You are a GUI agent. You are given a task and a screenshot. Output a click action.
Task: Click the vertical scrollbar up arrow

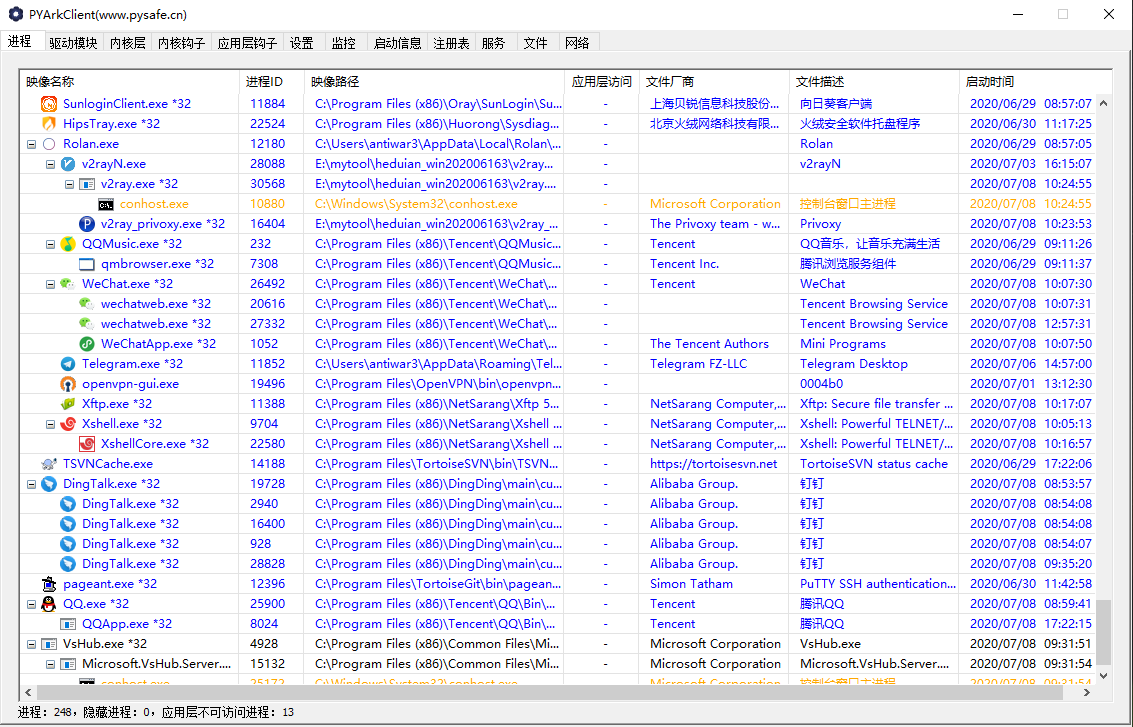[x=1103, y=103]
